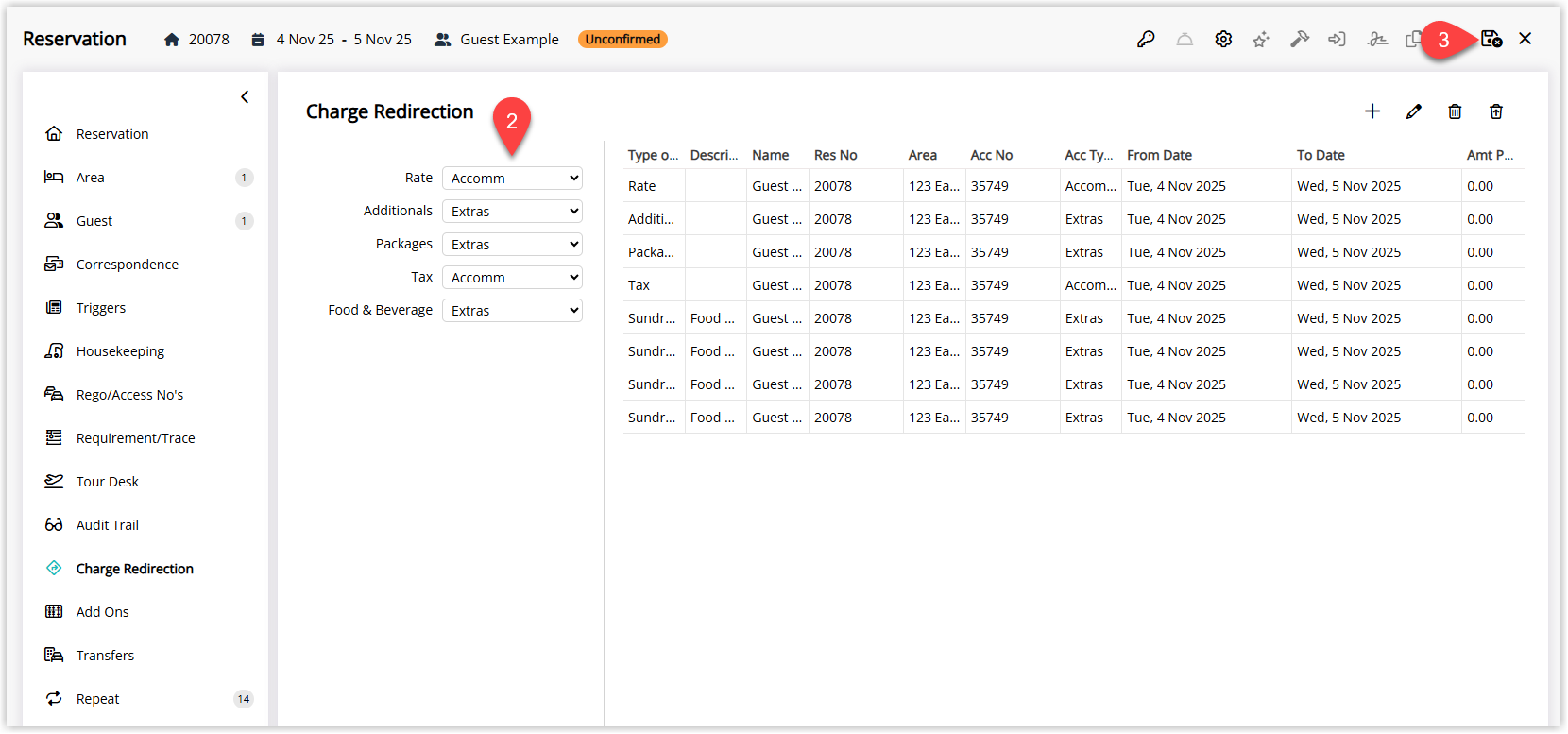Go to the Reservation menu item
This screenshot has width=1568, height=734.
point(112,134)
